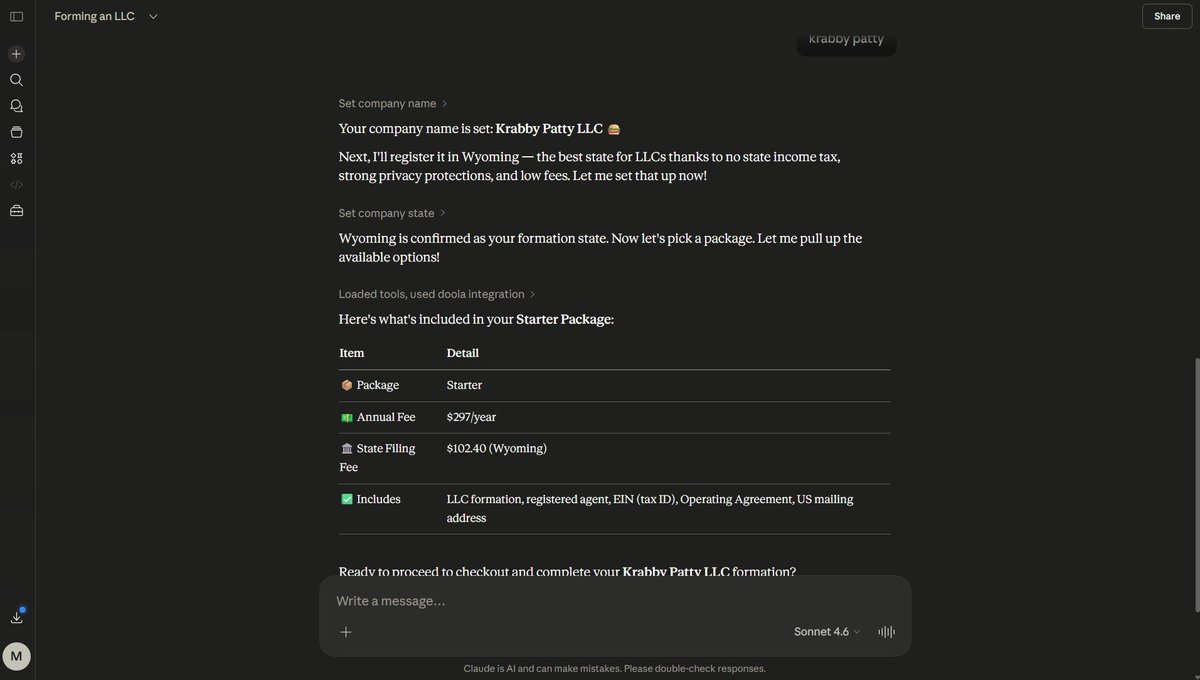Expand the Set company name tool step
This screenshot has height=680, width=1200.
pyautogui.click(x=393, y=103)
